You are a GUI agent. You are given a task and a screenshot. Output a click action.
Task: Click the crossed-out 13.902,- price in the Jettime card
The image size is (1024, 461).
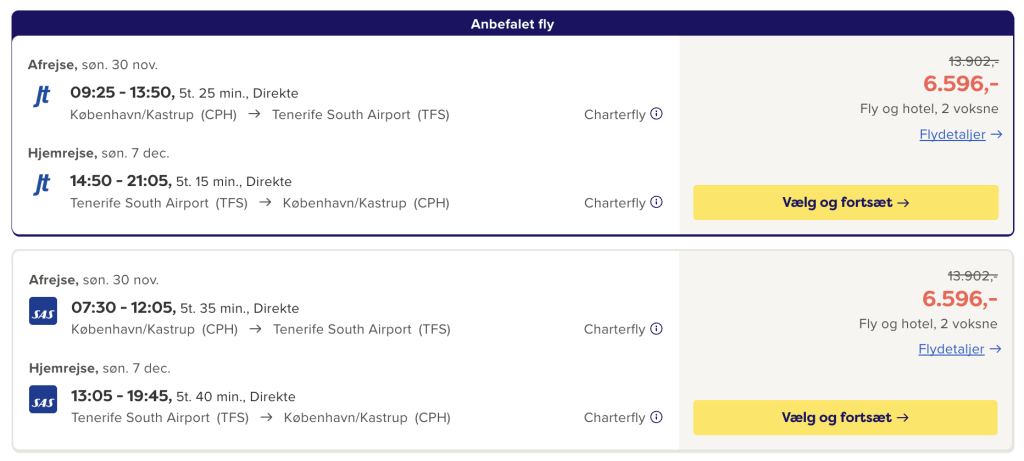click(x=973, y=60)
